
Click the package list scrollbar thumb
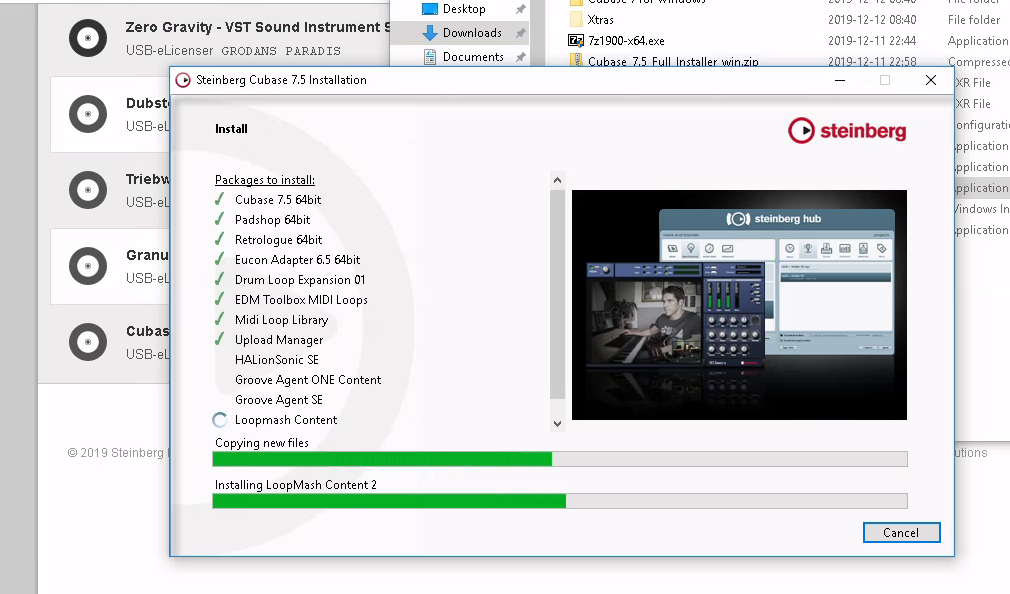(x=557, y=293)
